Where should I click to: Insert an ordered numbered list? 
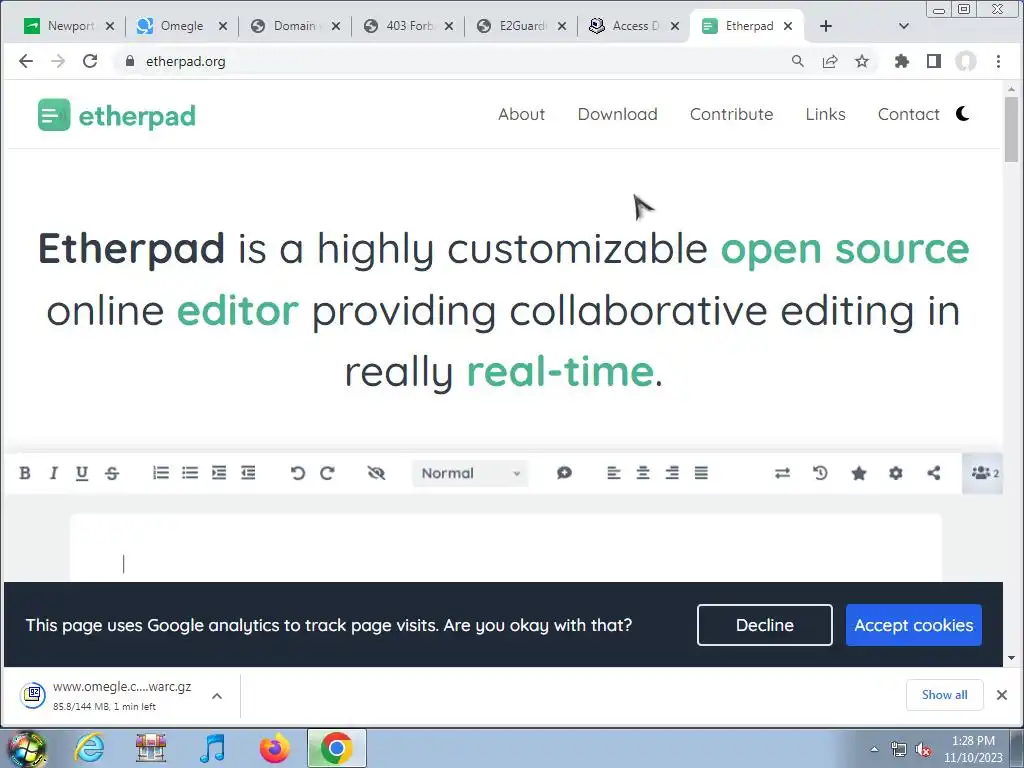(x=161, y=473)
